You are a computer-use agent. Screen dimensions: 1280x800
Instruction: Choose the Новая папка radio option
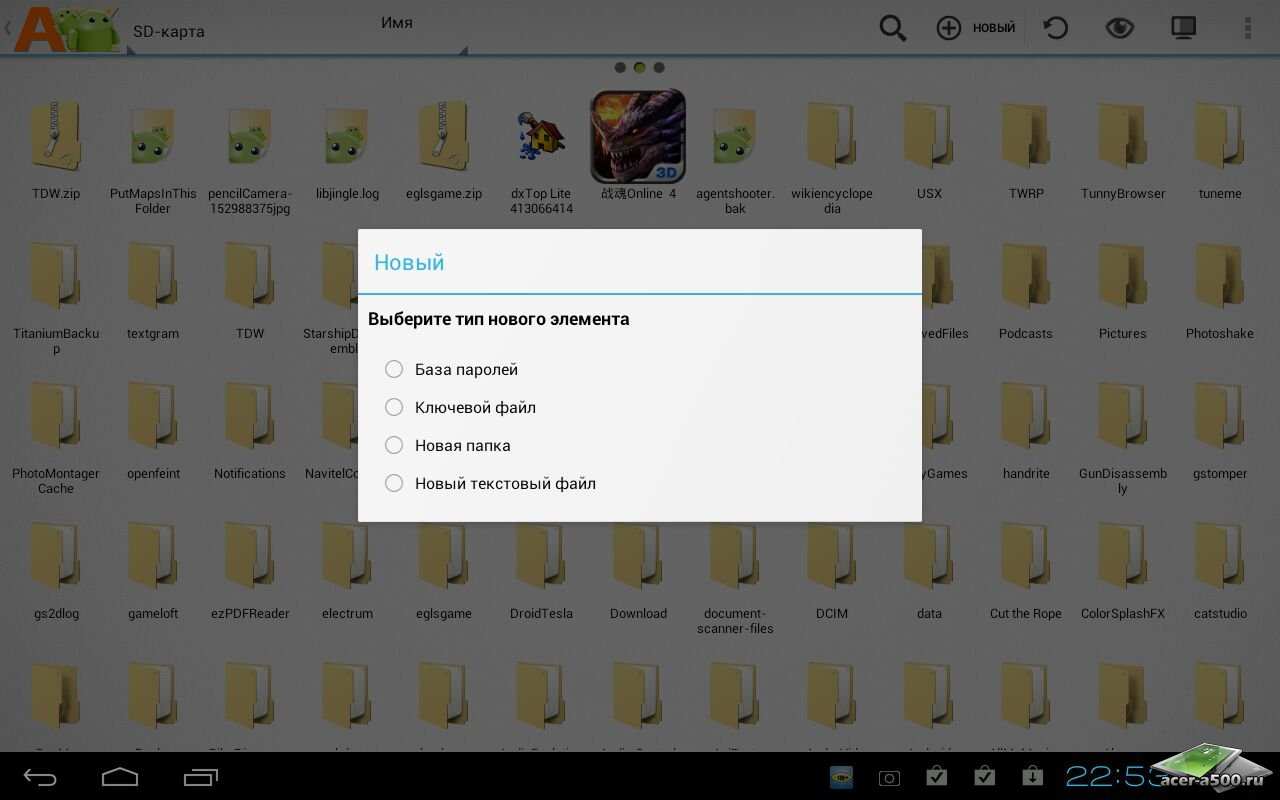(394, 446)
